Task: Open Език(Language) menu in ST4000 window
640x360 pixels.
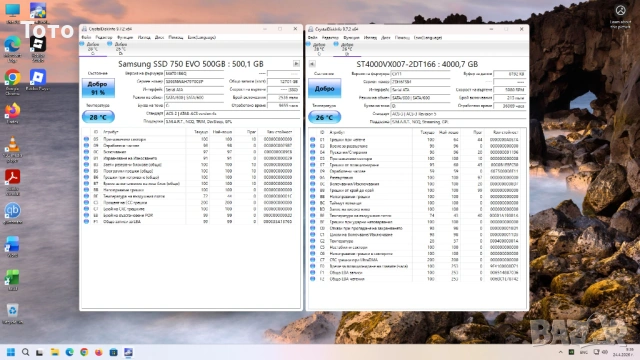Action: [428, 38]
